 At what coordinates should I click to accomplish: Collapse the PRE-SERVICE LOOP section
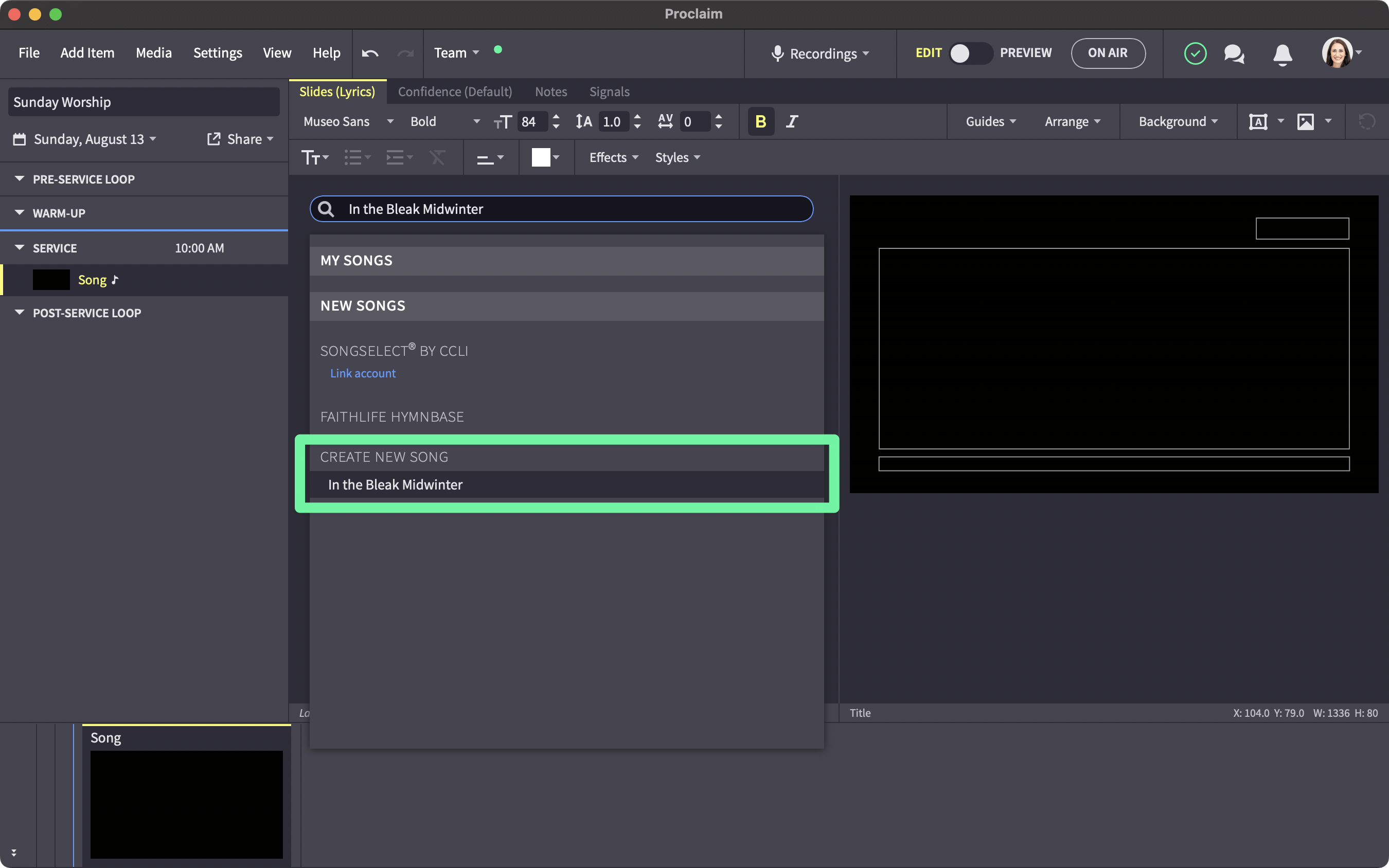pyautogui.click(x=20, y=178)
